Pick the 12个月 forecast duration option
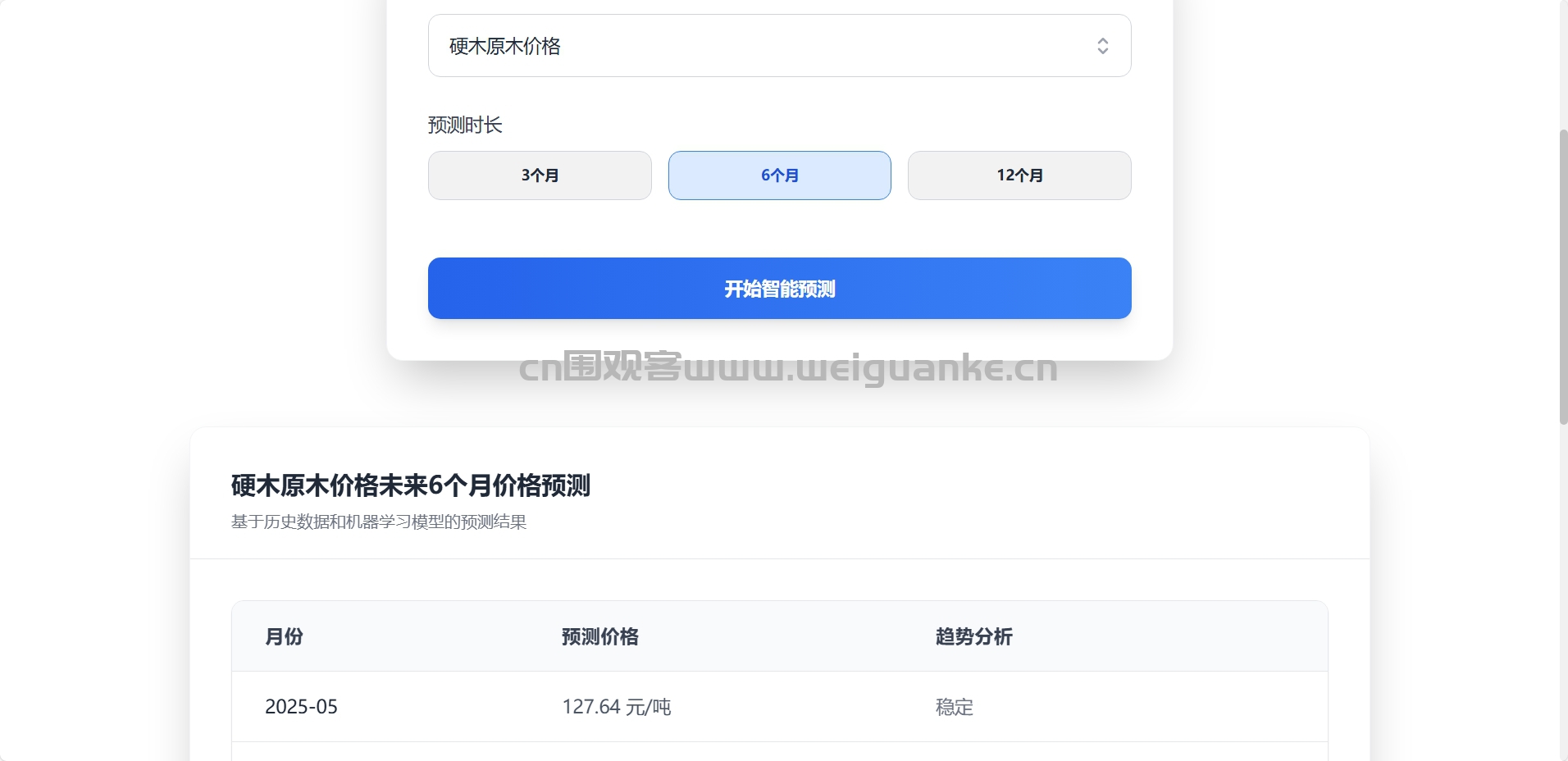The width and height of the screenshot is (1568, 761). [x=1019, y=175]
